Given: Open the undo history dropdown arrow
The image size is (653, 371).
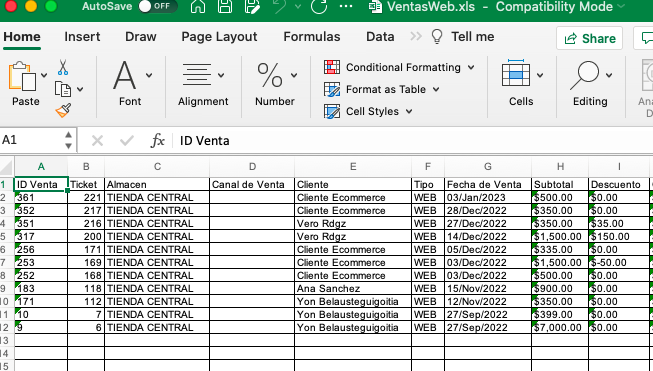Looking at the screenshot, I should coord(298,6).
